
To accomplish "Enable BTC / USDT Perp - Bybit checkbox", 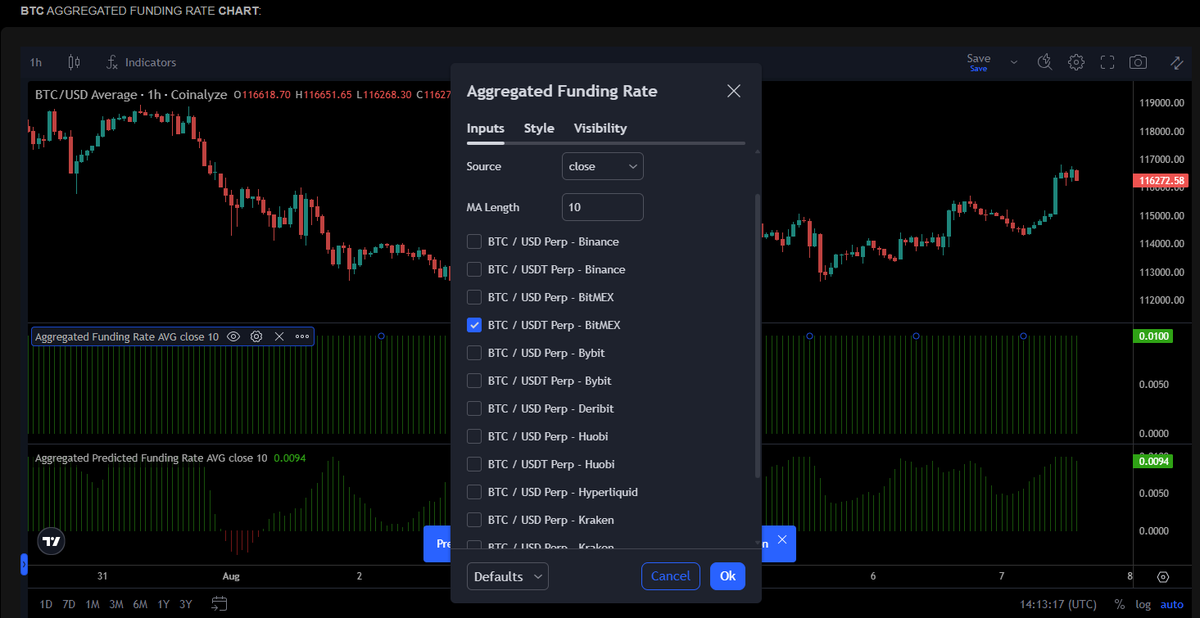I will [474, 381].
